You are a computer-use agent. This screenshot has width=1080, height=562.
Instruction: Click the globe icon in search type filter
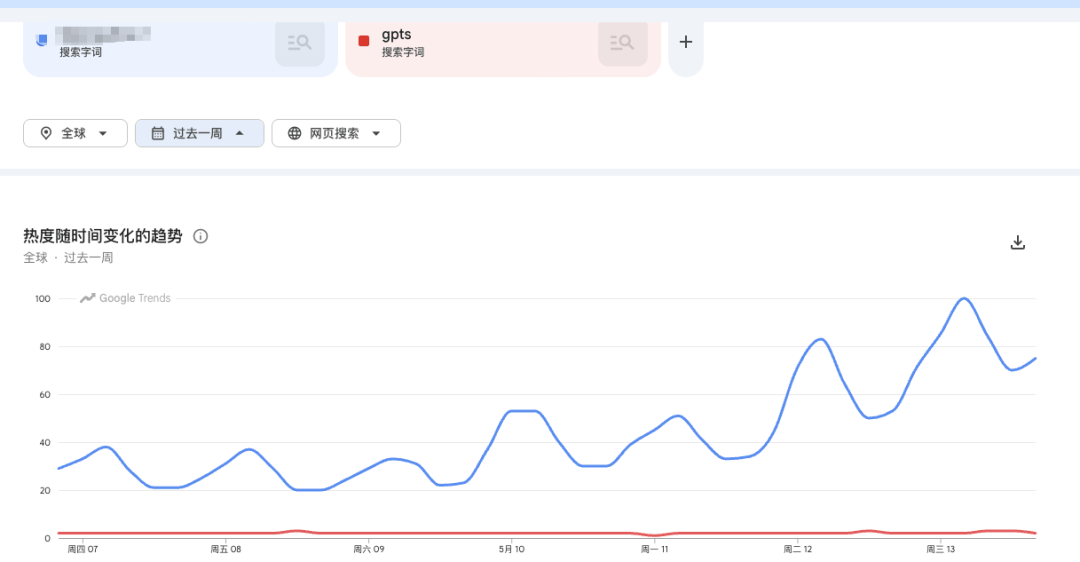(294, 133)
